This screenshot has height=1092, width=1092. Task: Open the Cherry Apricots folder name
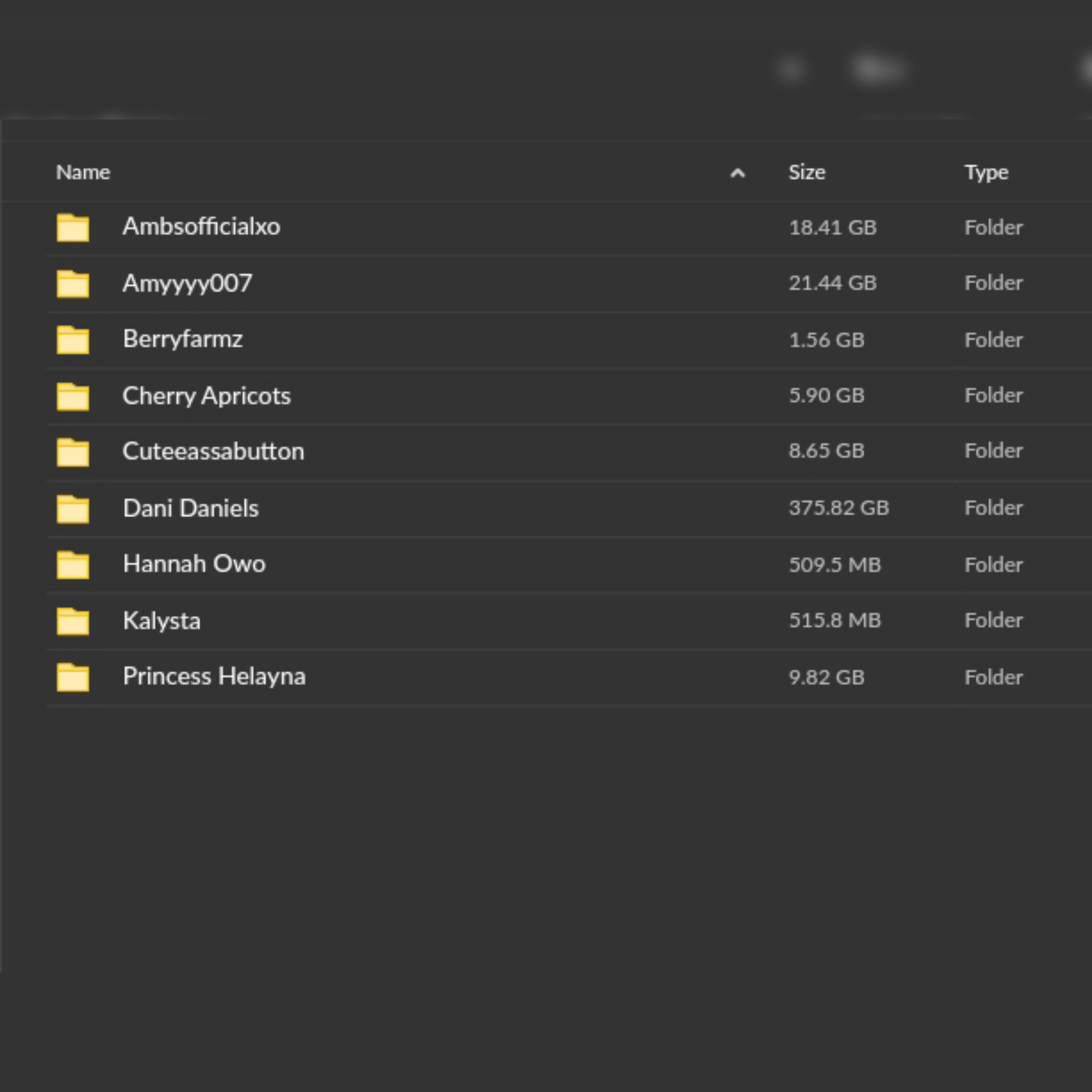point(206,396)
